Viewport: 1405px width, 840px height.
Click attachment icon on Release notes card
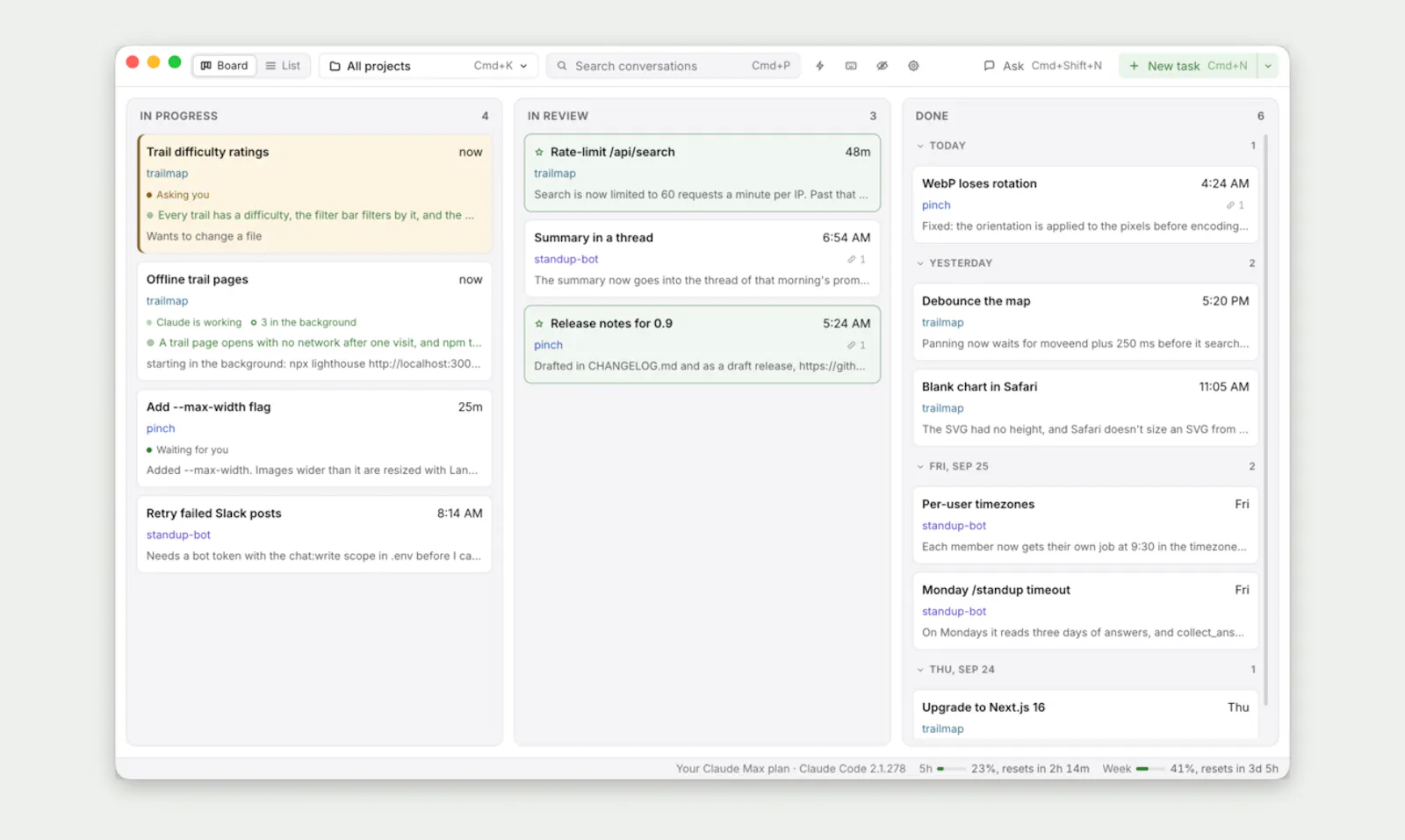pyautogui.click(x=852, y=345)
